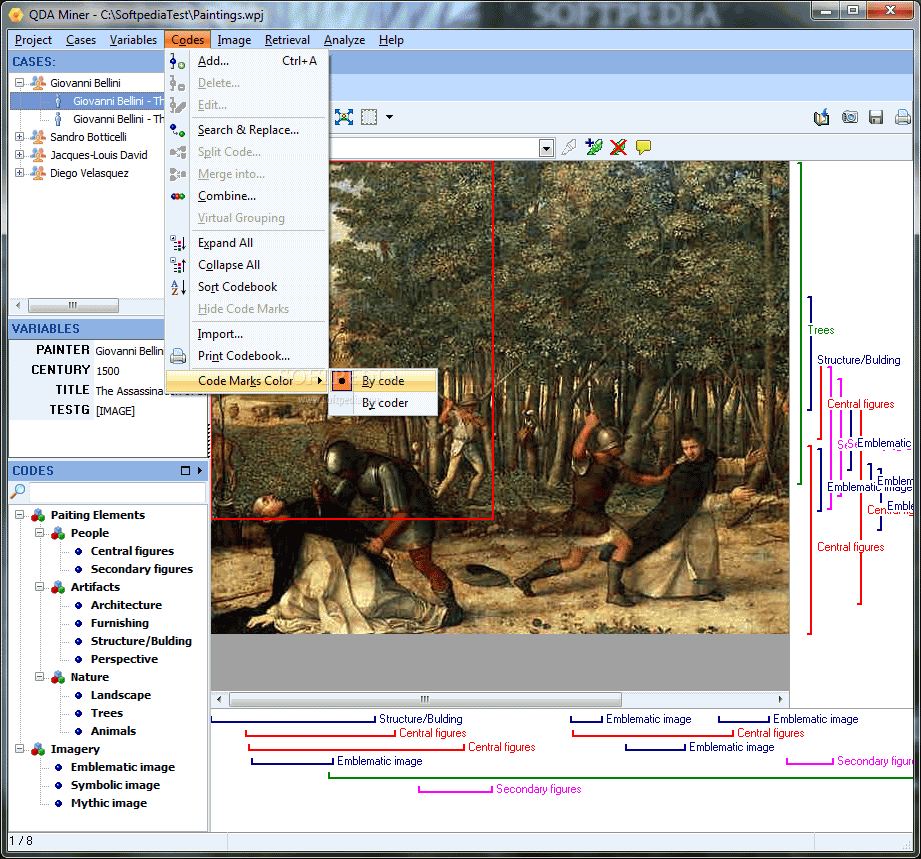Collapse the Nature code category

[39, 677]
